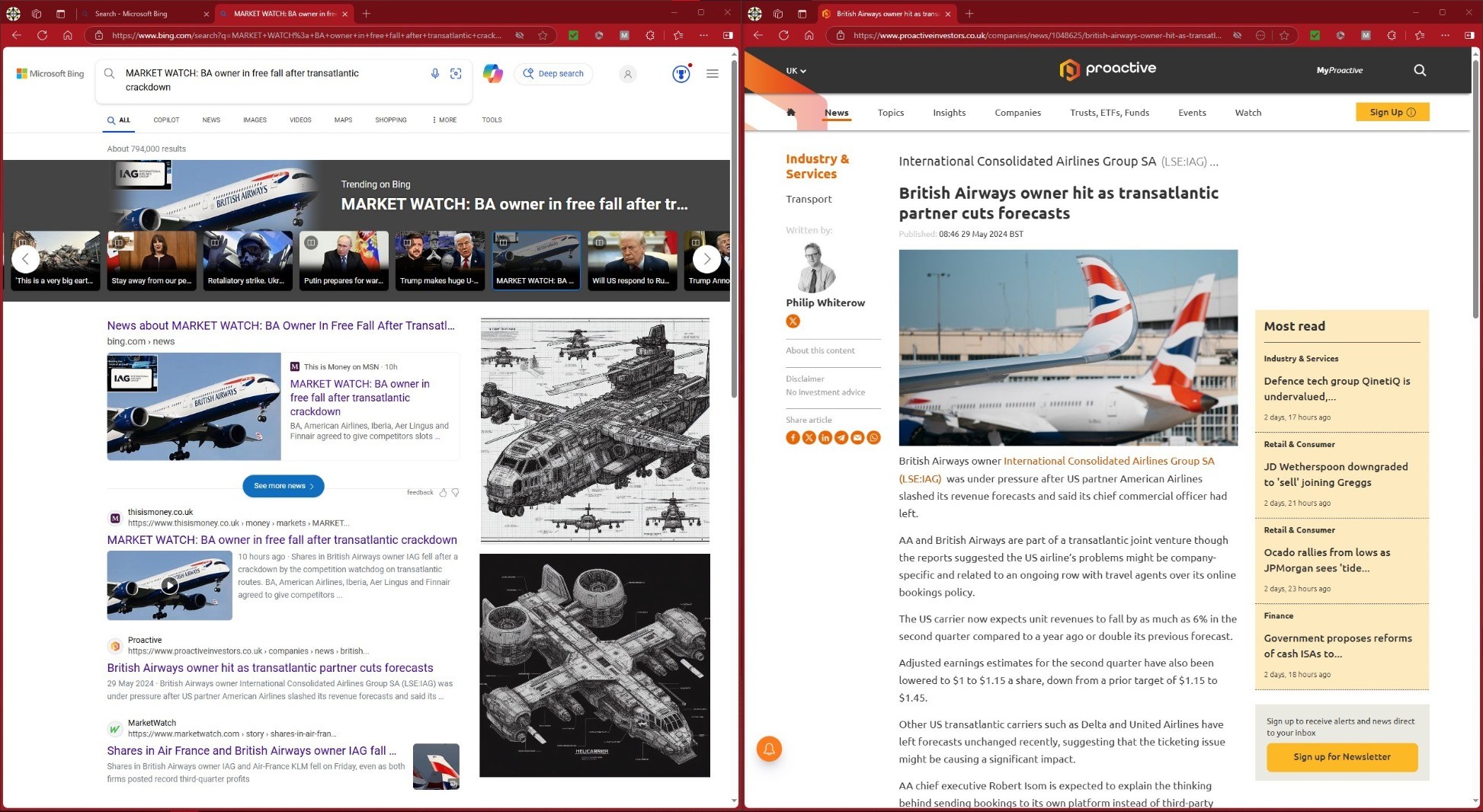Image resolution: width=1483 pixels, height=812 pixels.
Task: Open vertical tabs panel in the Bing window
Action: point(60,14)
